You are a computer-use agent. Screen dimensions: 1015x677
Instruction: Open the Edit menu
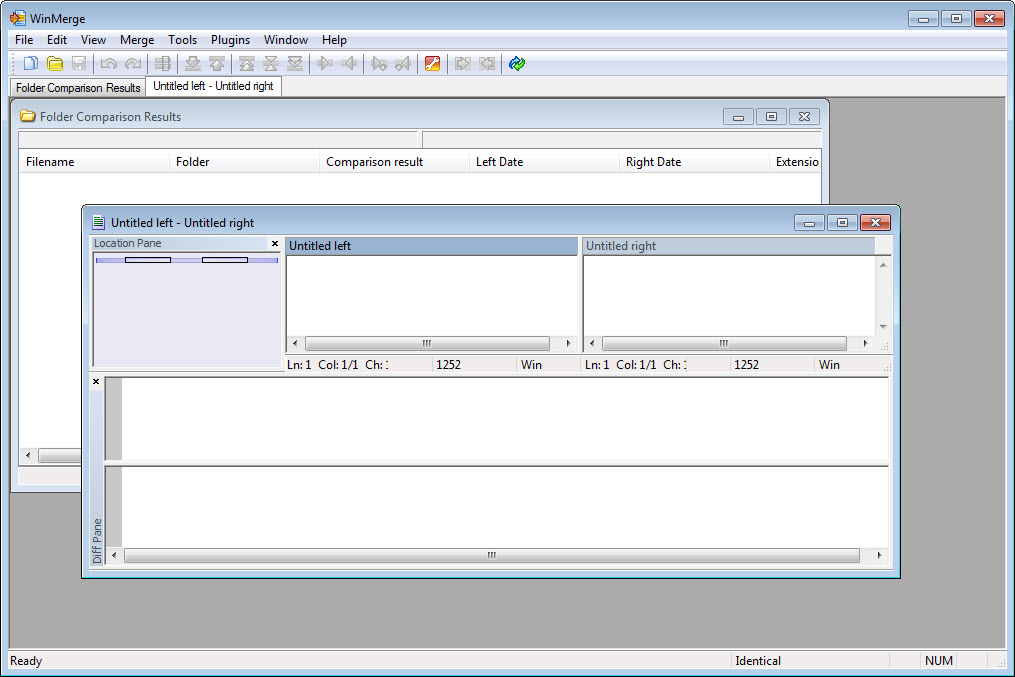click(57, 40)
